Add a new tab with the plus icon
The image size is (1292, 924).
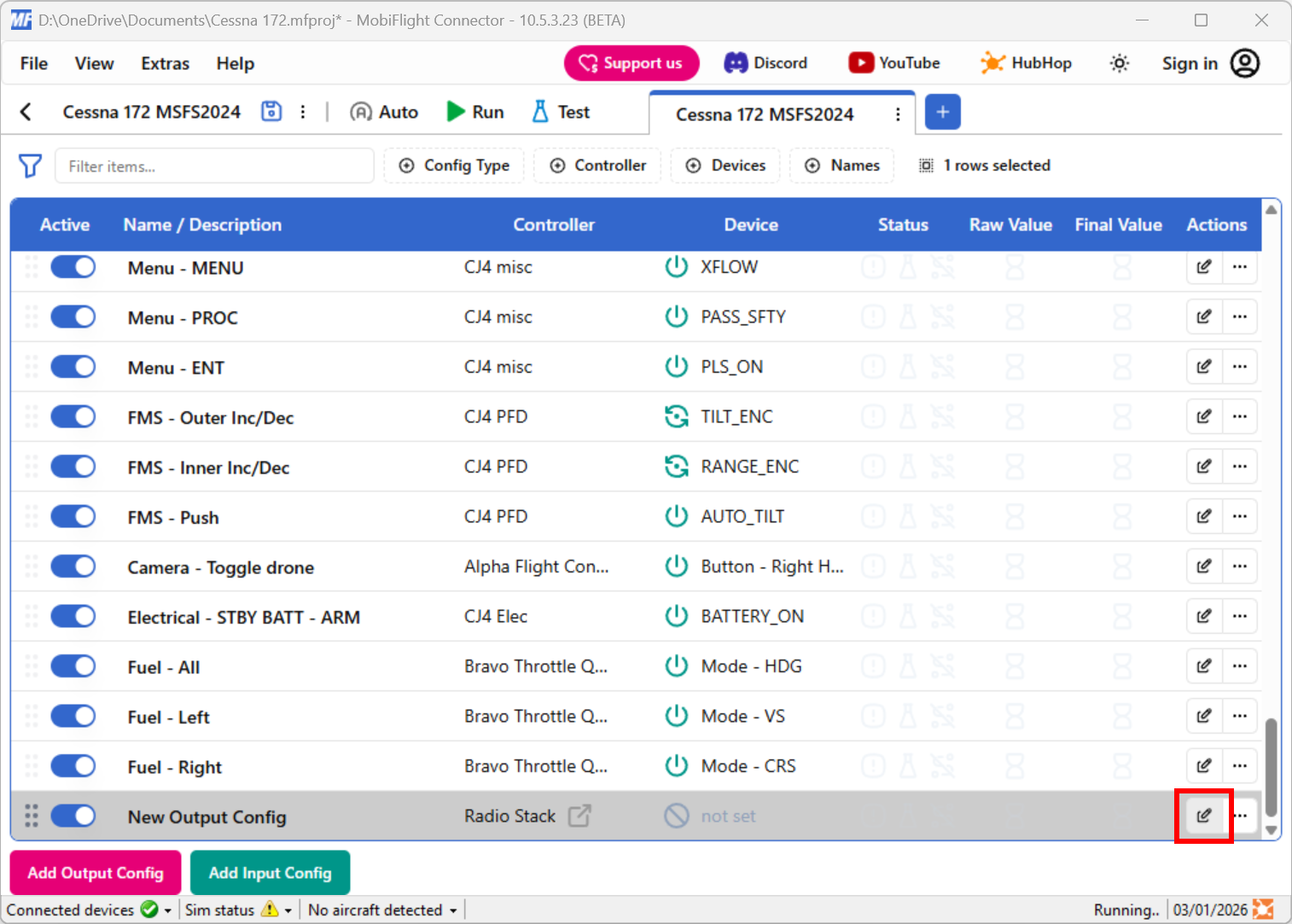pos(942,112)
